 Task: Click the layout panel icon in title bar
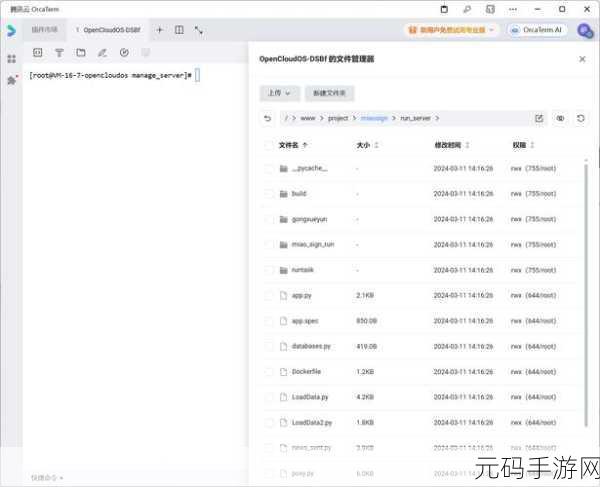pos(490,9)
